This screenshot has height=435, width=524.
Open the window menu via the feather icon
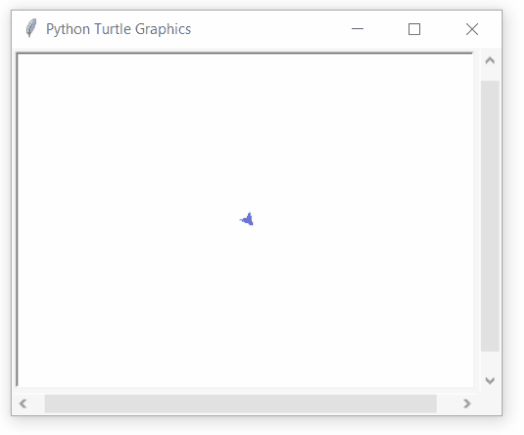31,28
